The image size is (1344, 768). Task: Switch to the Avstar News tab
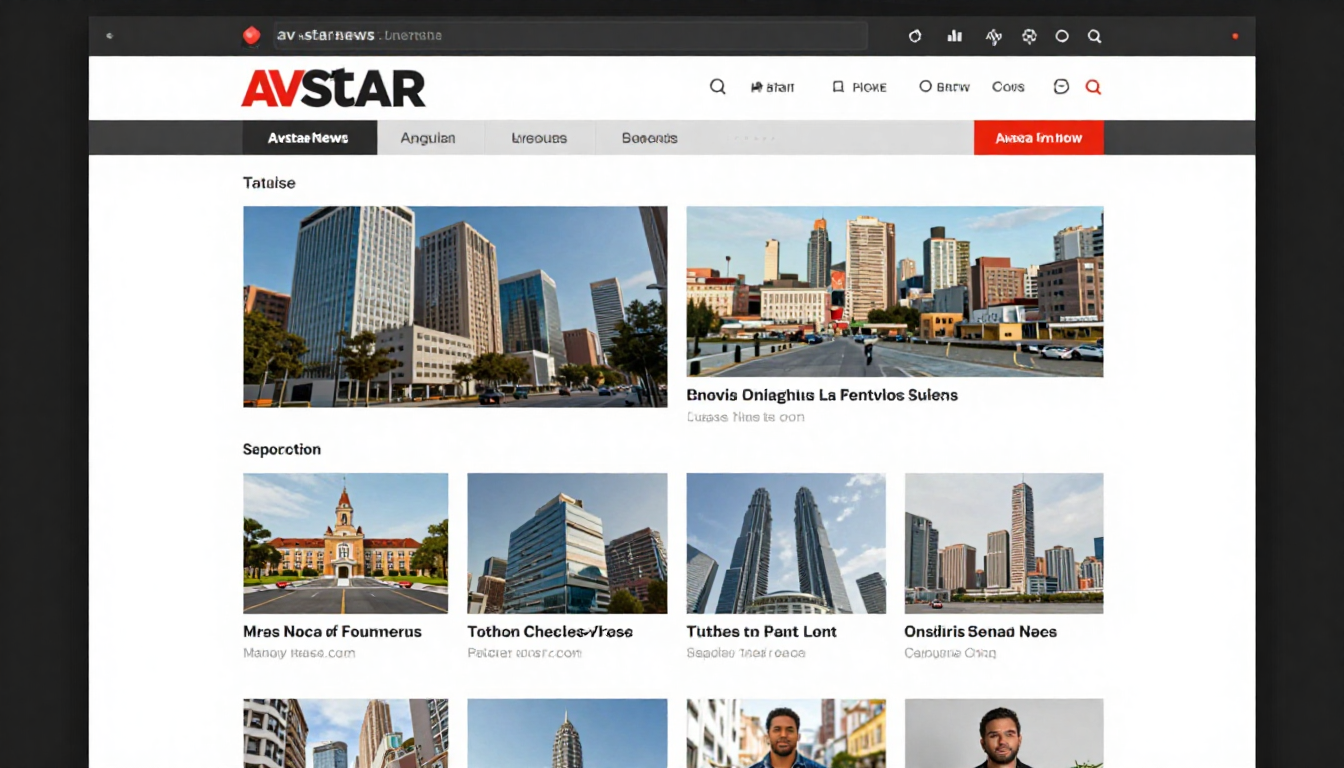point(309,137)
